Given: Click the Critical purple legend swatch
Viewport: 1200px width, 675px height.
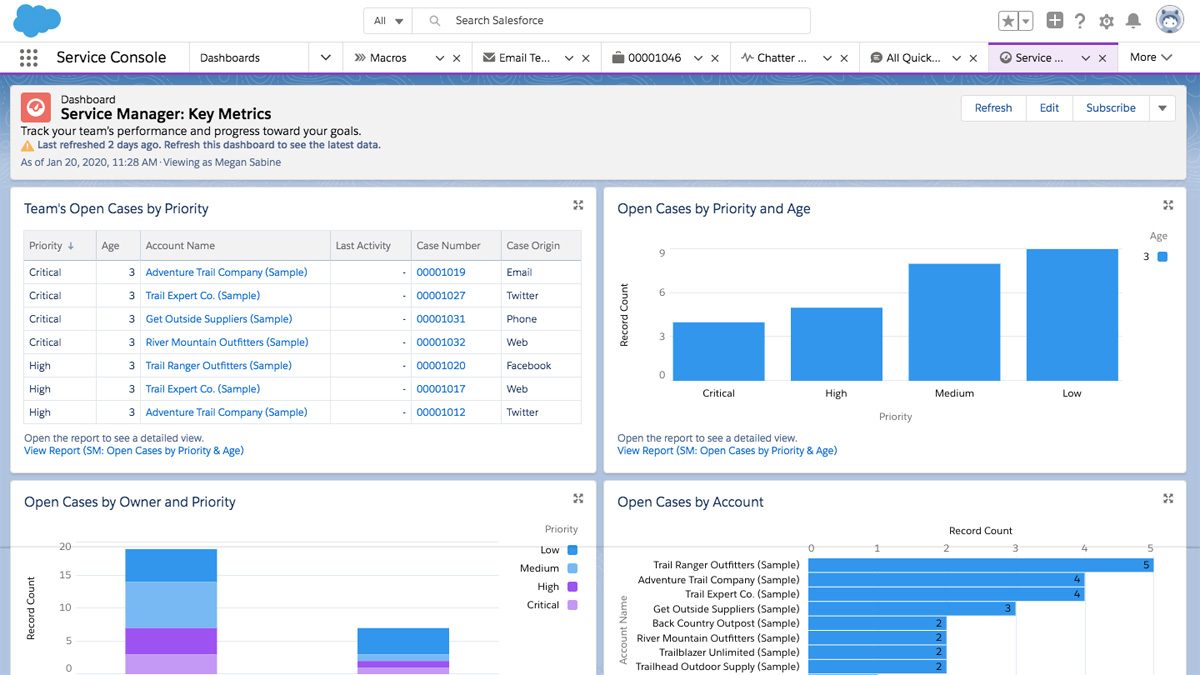Looking at the screenshot, I should pyautogui.click(x=571, y=605).
